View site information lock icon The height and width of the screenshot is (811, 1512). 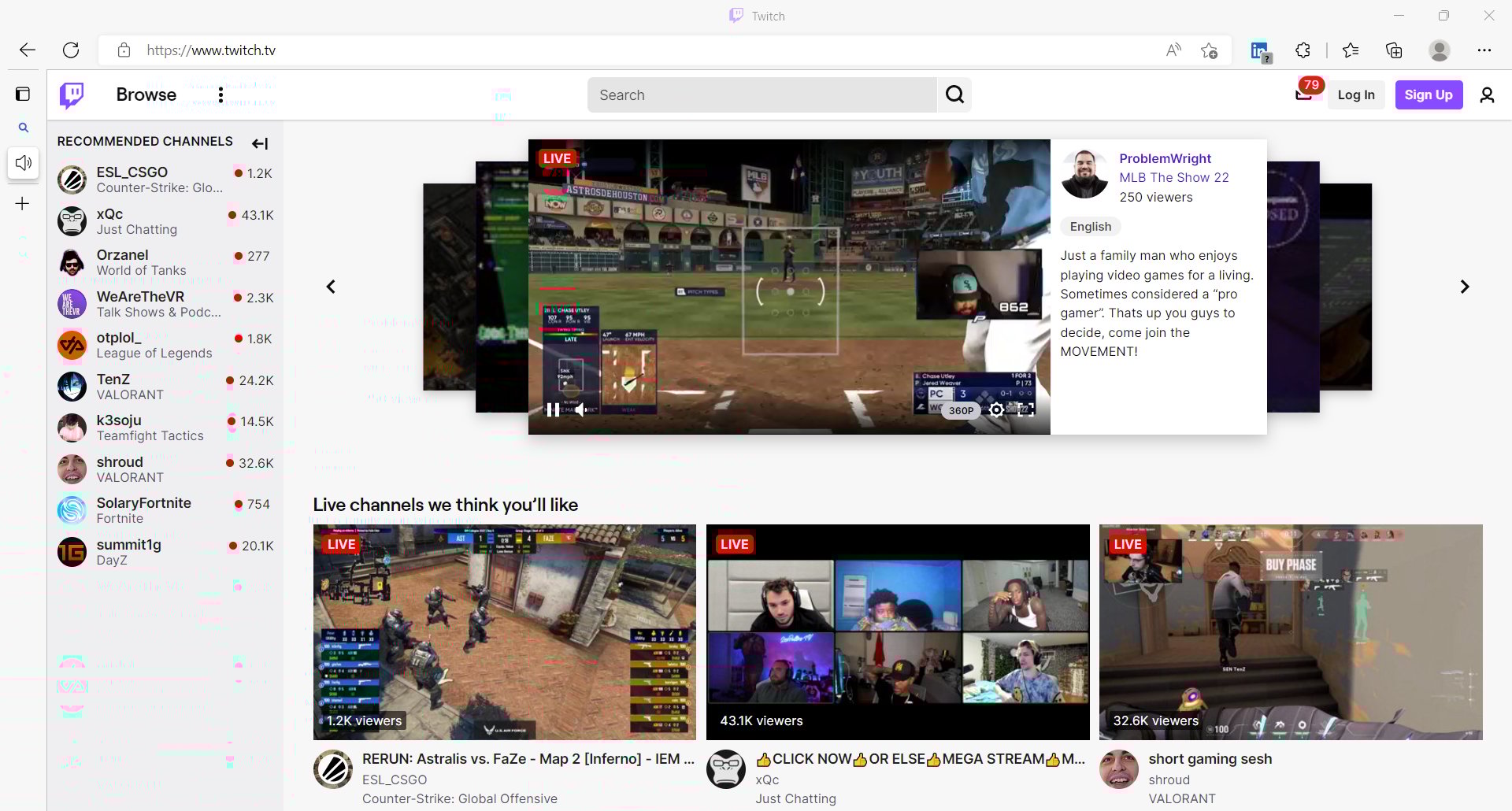point(124,50)
